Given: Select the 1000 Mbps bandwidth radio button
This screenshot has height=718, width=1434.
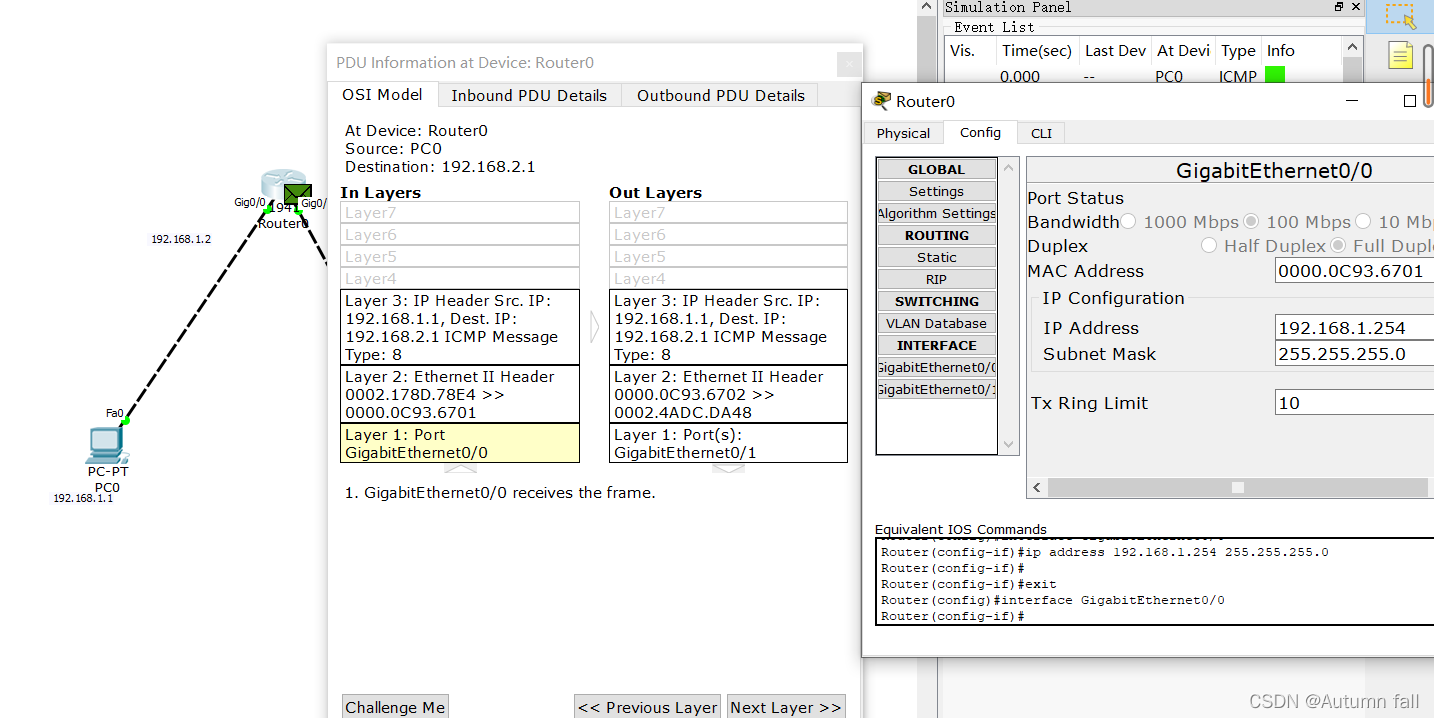Looking at the screenshot, I should (x=1128, y=222).
